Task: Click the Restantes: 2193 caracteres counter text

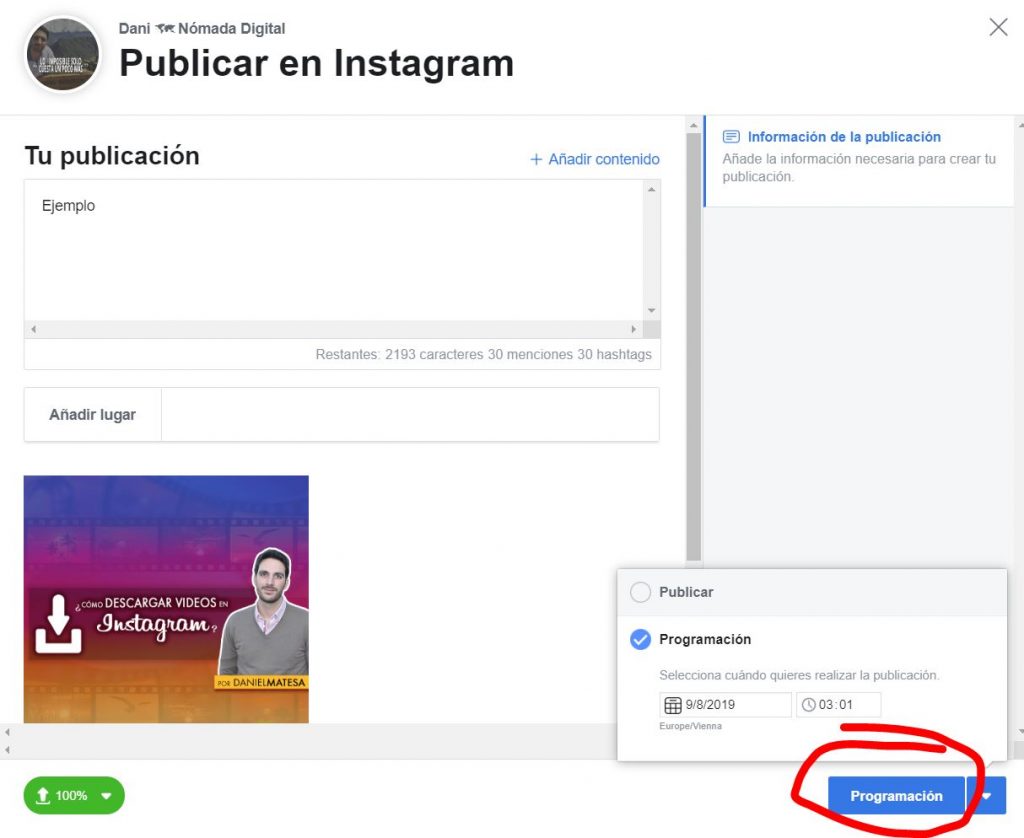Action: 483,355
